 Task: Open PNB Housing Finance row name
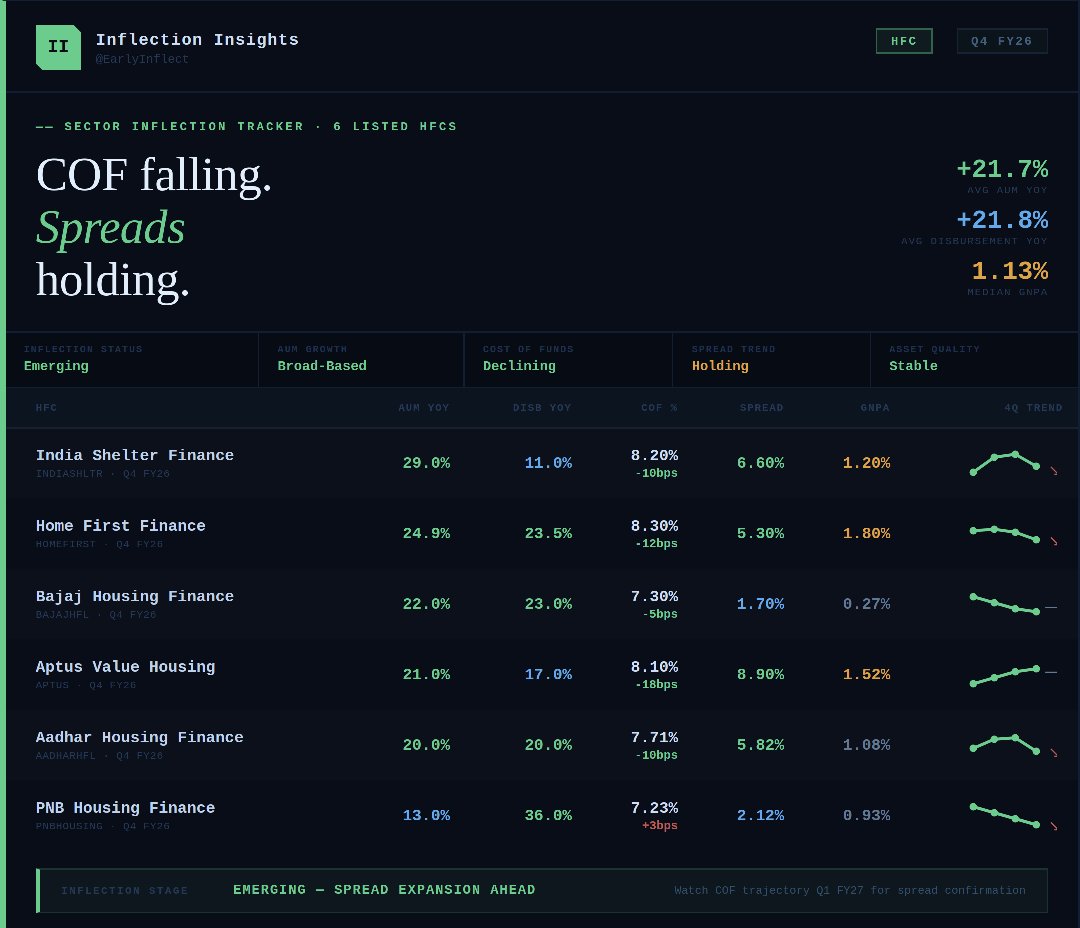click(x=125, y=808)
